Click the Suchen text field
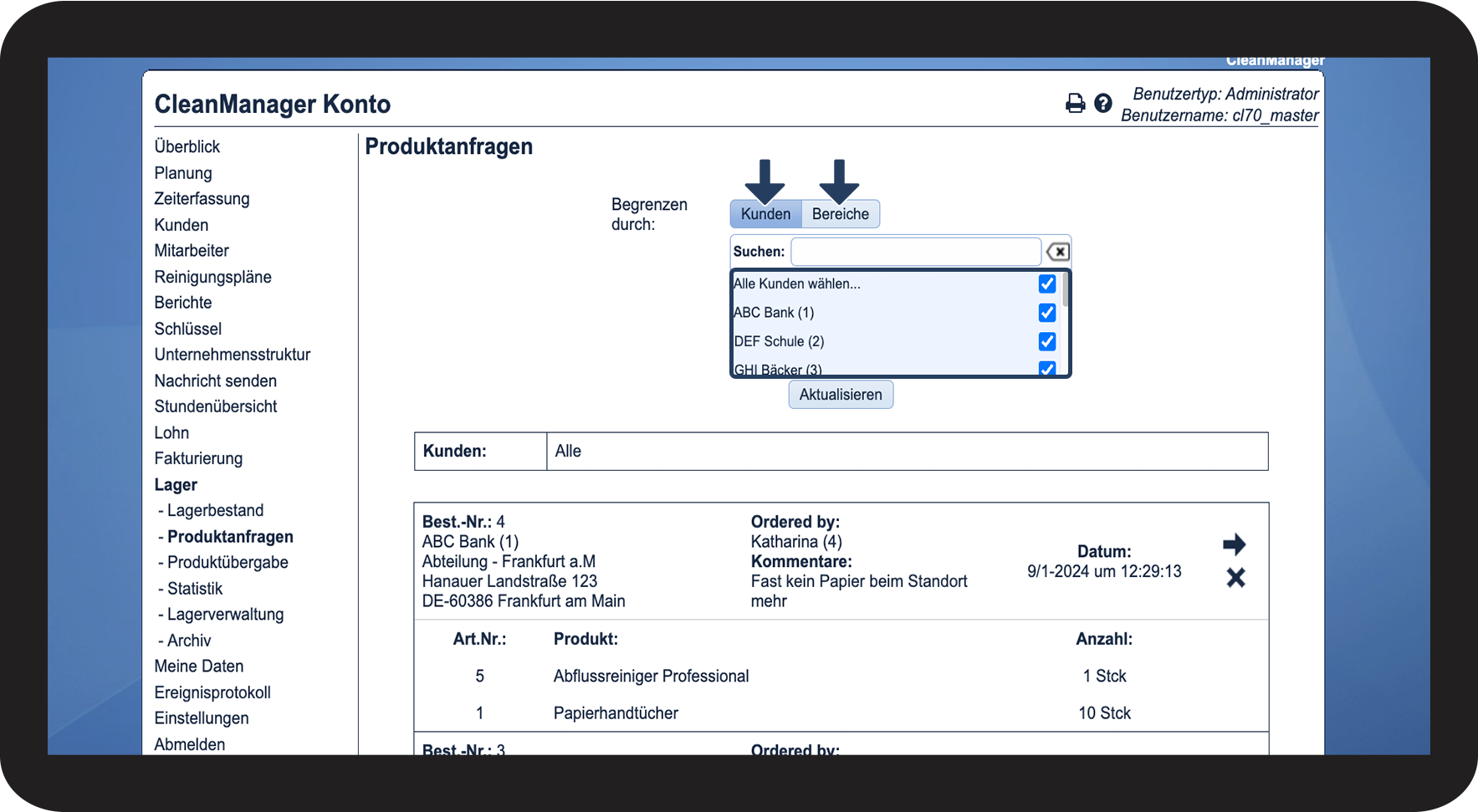 point(915,252)
